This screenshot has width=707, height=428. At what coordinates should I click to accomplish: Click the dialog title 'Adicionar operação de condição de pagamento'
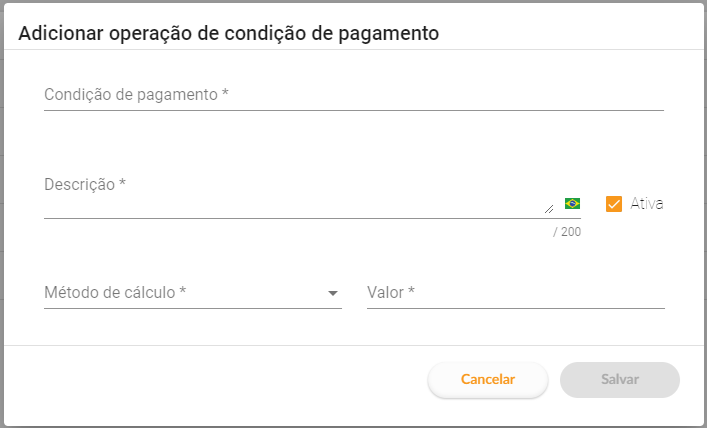pos(229,33)
